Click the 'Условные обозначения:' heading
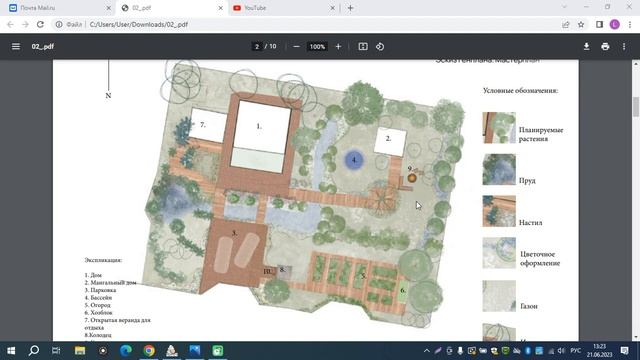The width and height of the screenshot is (640, 360). pyautogui.click(x=520, y=91)
